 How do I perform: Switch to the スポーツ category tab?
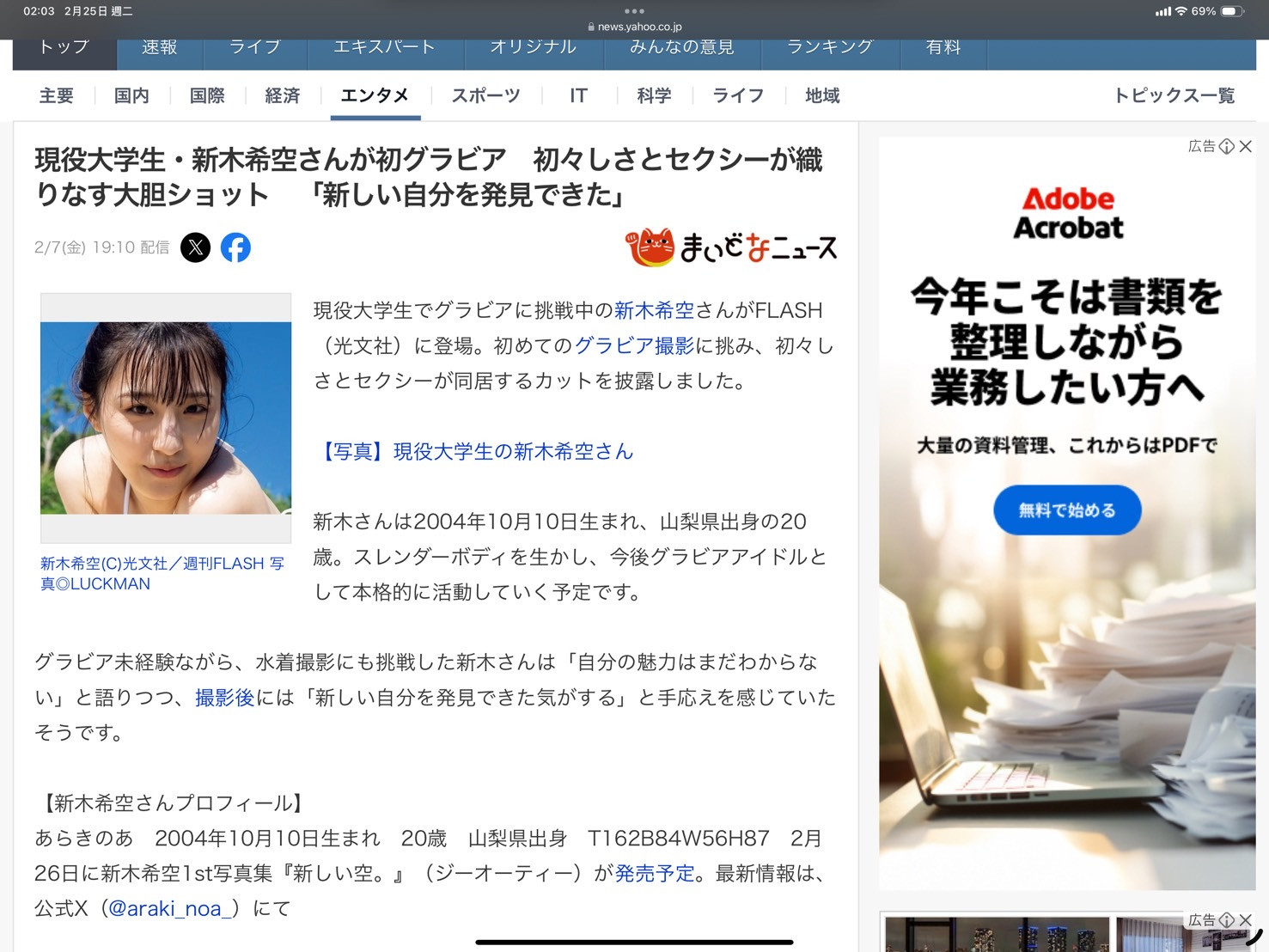tap(484, 95)
